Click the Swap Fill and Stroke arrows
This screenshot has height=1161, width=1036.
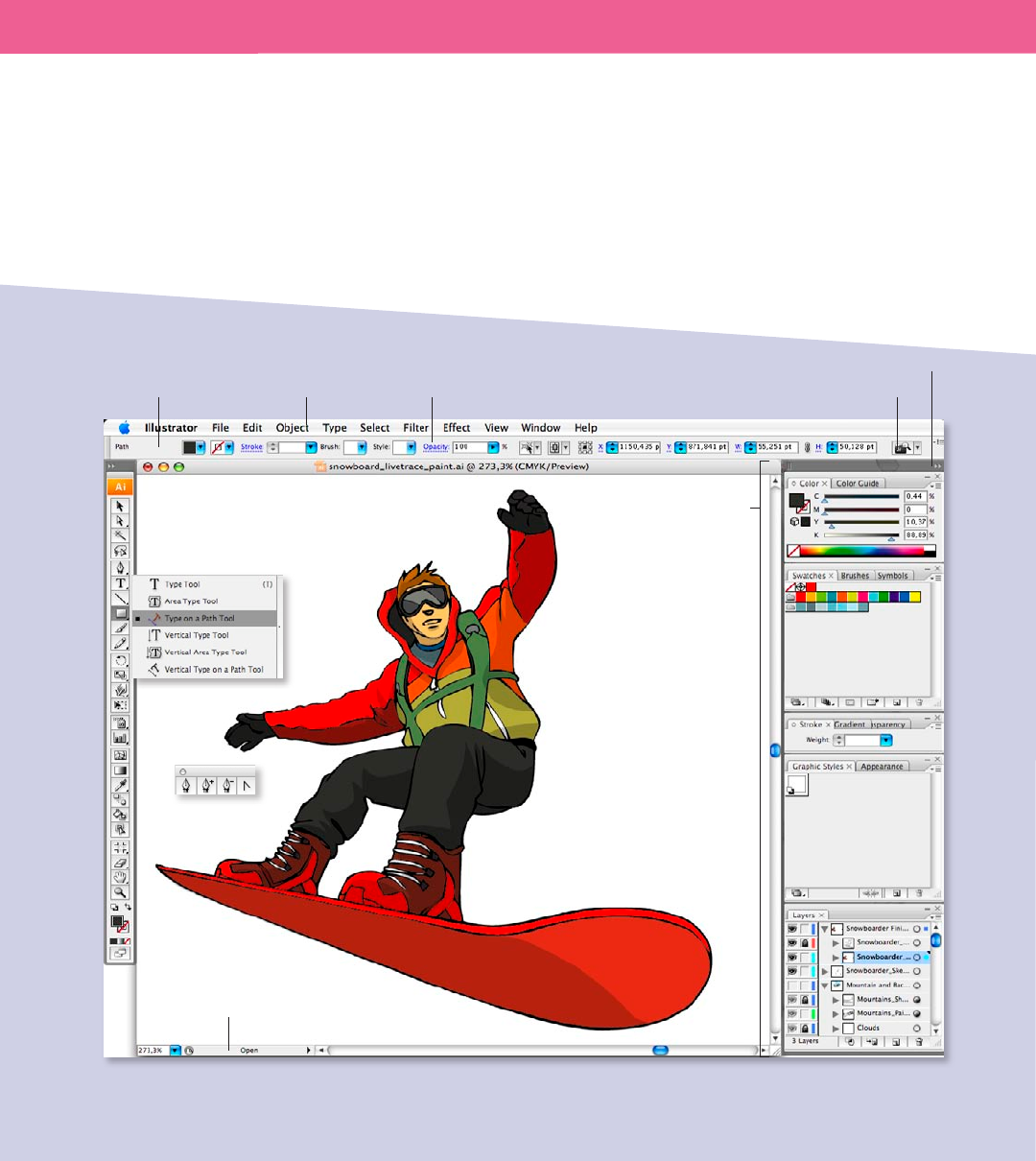point(128,908)
